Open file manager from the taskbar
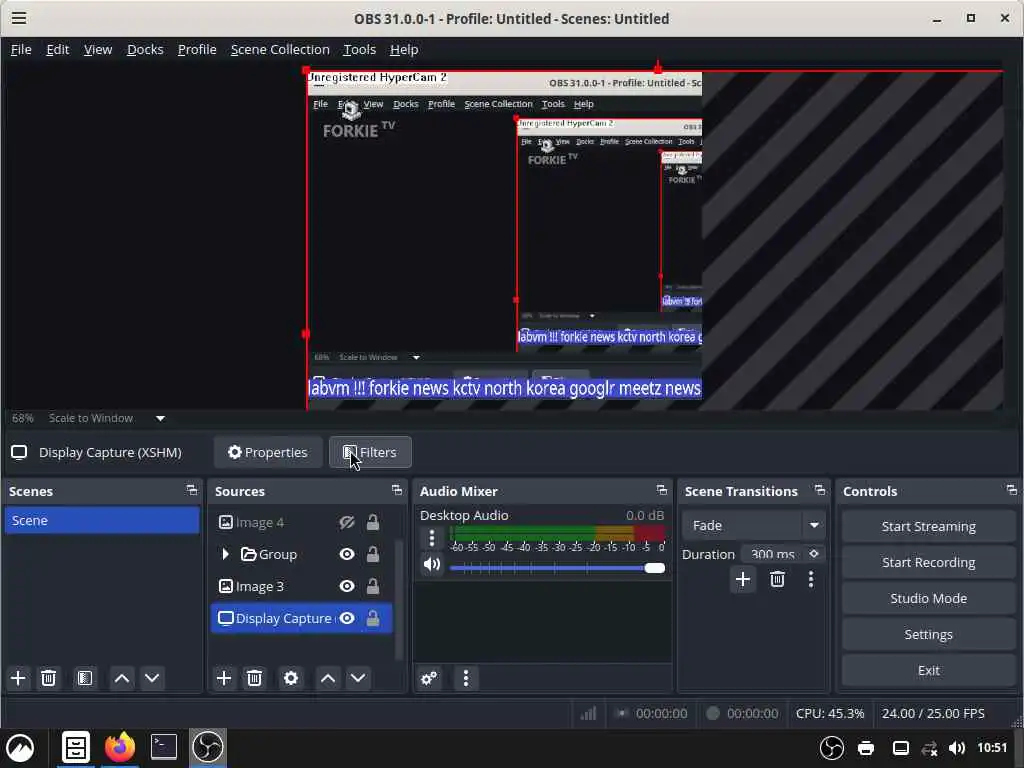Image resolution: width=1024 pixels, height=768 pixels. pos(76,747)
